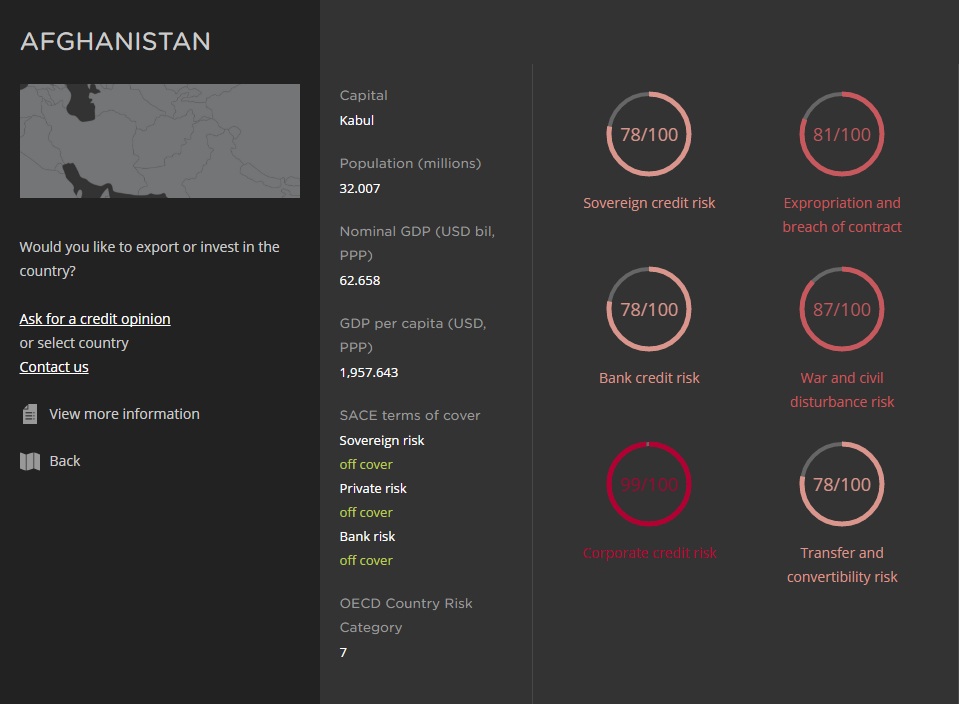Open the Ask for a credit opinion link

95,319
